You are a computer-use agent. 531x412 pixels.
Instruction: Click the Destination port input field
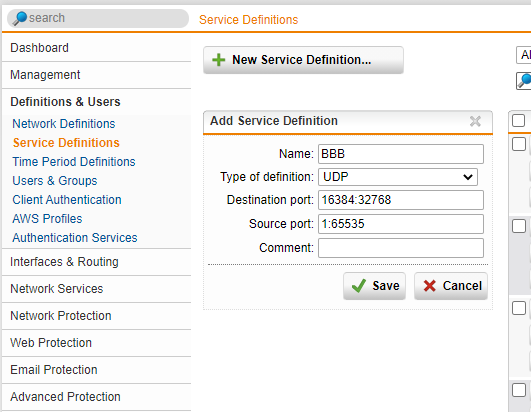coord(401,200)
